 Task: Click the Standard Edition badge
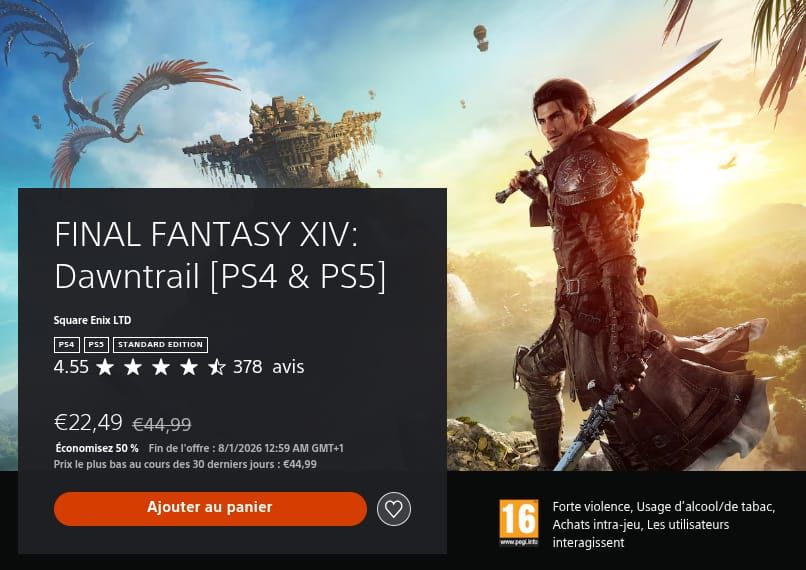coord(160,345)
